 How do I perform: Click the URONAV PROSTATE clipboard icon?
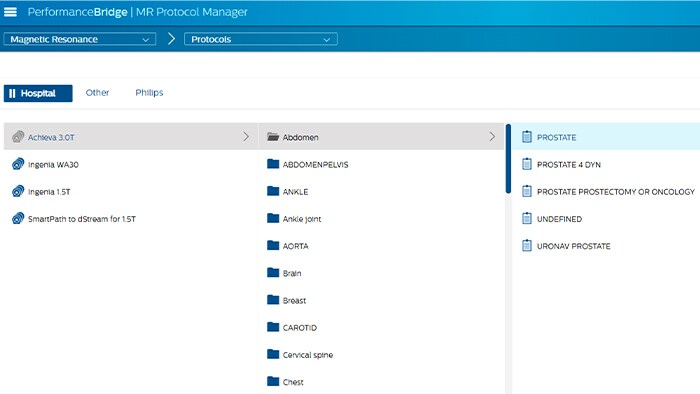click(527, 245)
